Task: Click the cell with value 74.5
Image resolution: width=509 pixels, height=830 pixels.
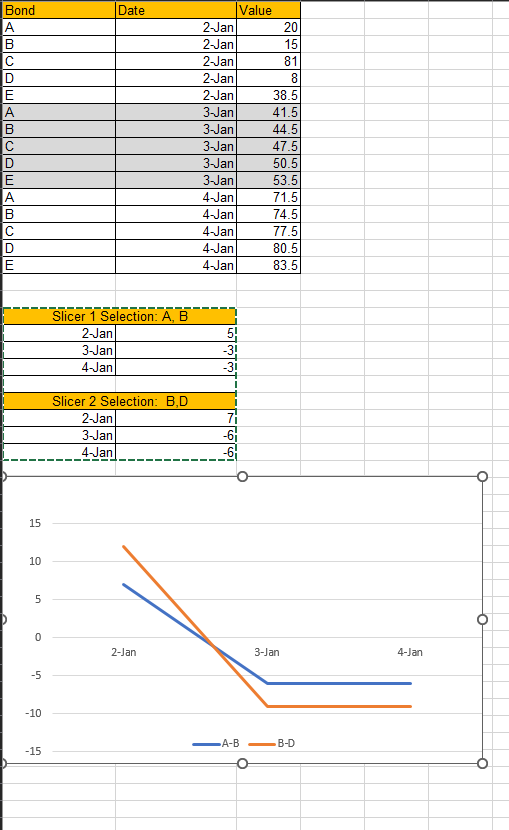Action: 268,214
